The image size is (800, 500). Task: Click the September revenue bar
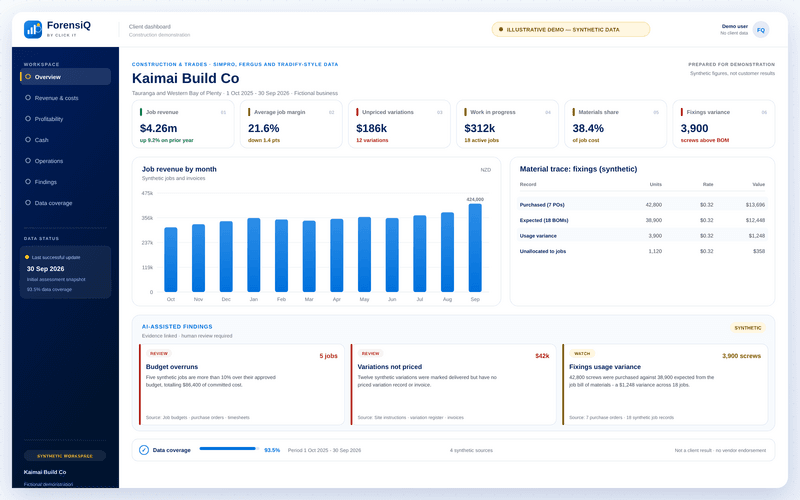(x=475, y=248)
